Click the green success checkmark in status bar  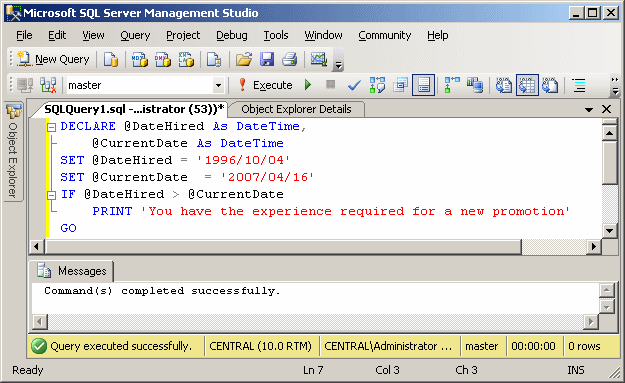pos(39,346)
